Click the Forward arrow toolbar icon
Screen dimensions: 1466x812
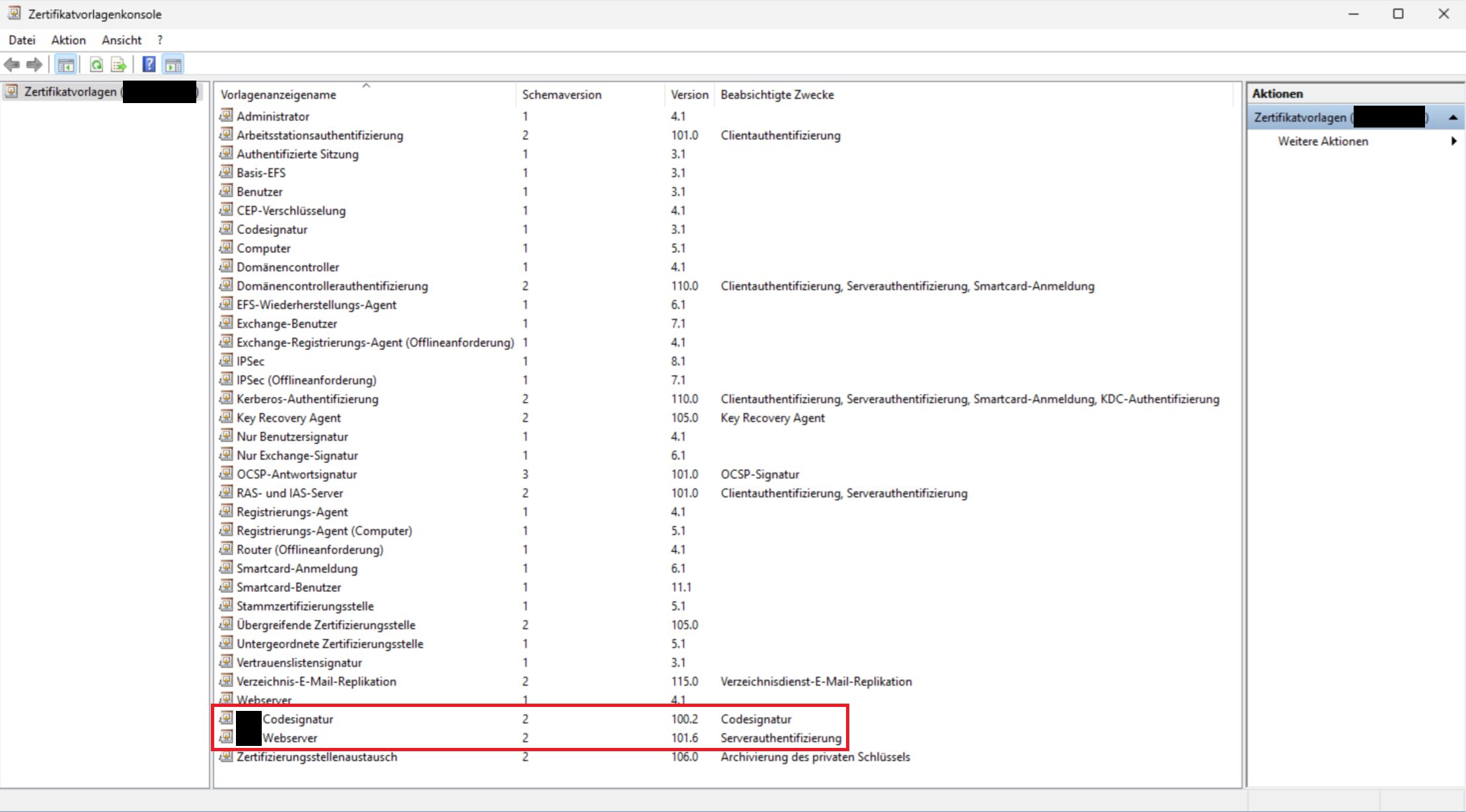pos(34,65)
